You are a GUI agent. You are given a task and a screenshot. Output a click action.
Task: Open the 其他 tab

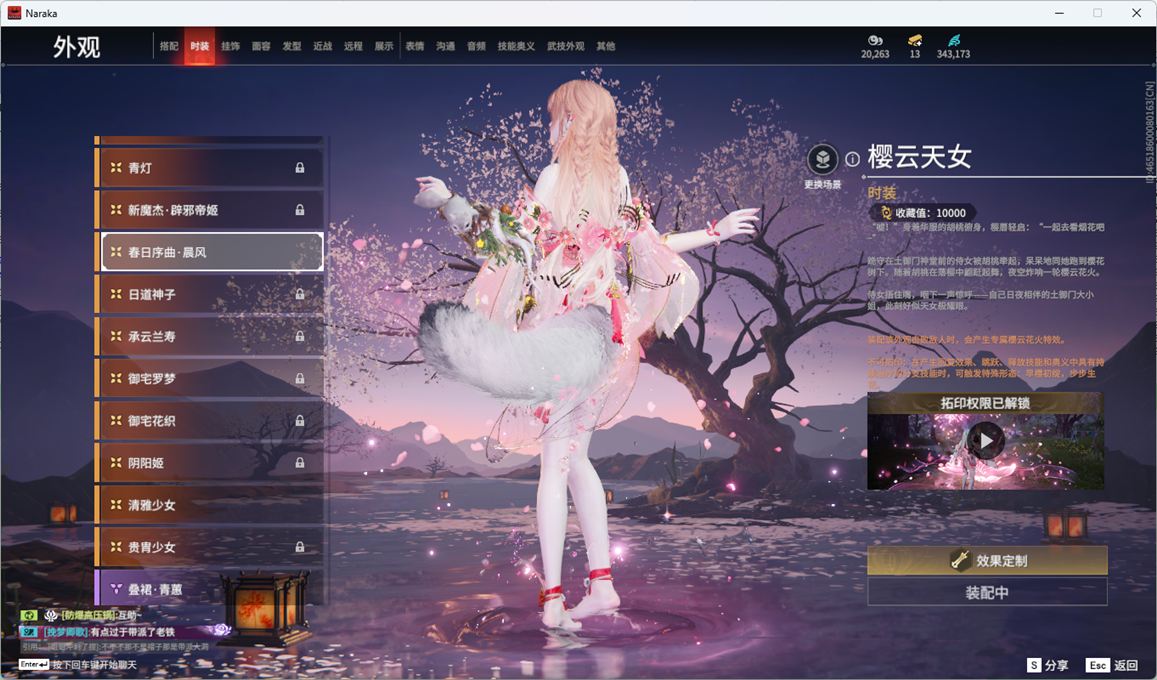(x=605, y=46)
